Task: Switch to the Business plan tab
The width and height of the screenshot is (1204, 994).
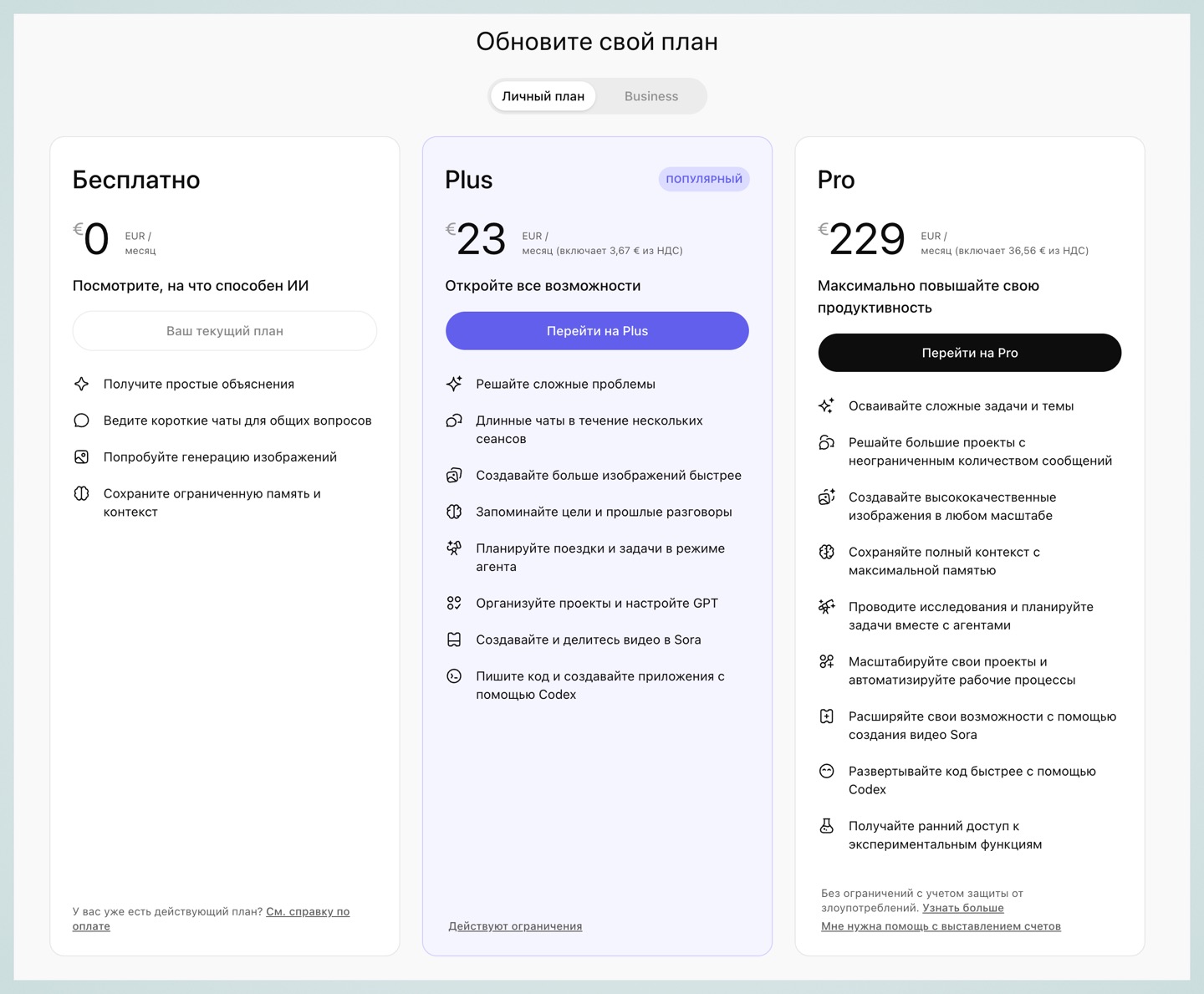Action: (x=650, y=96)
